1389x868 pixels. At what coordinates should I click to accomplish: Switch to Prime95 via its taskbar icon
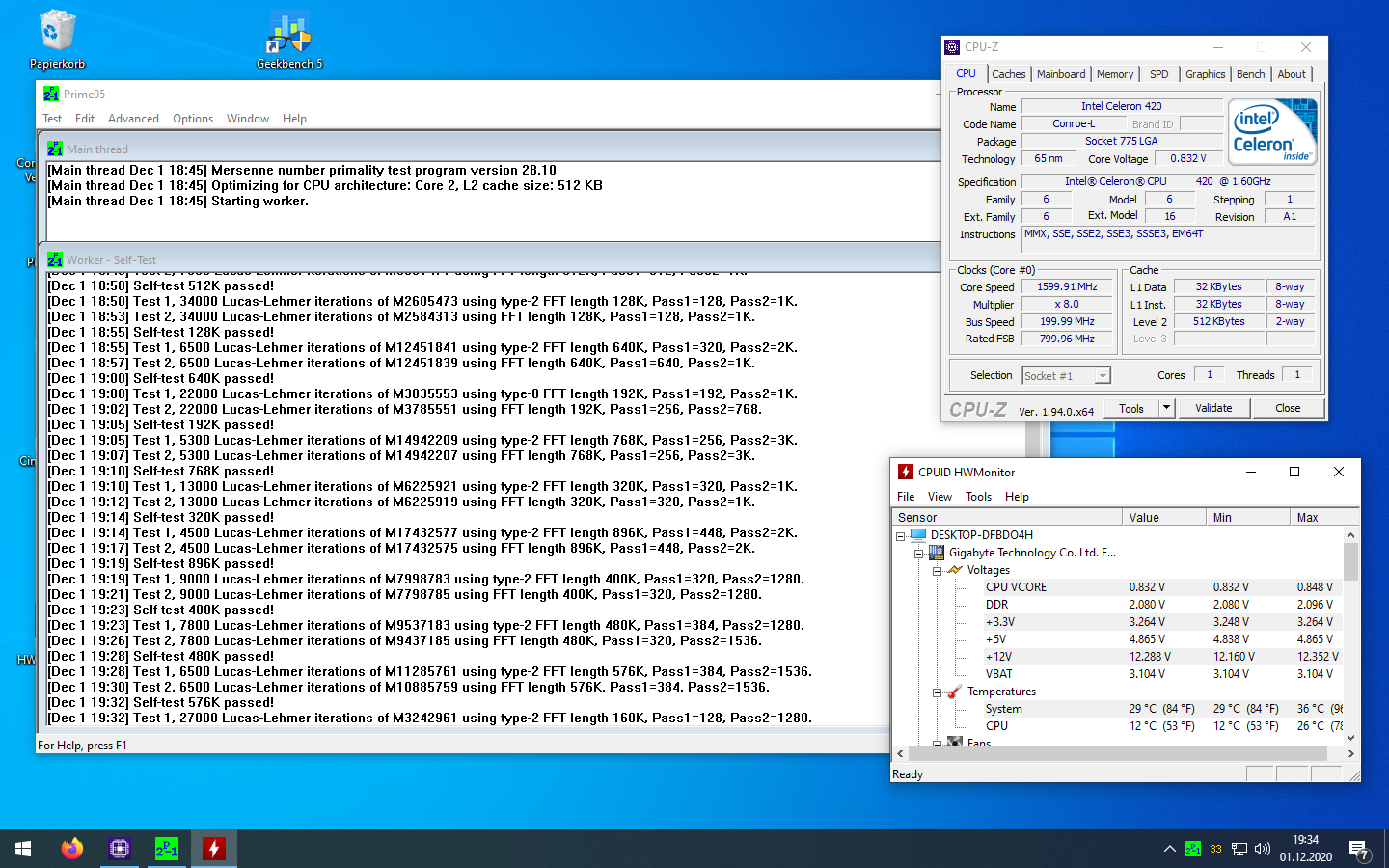[x=166, y=848]
